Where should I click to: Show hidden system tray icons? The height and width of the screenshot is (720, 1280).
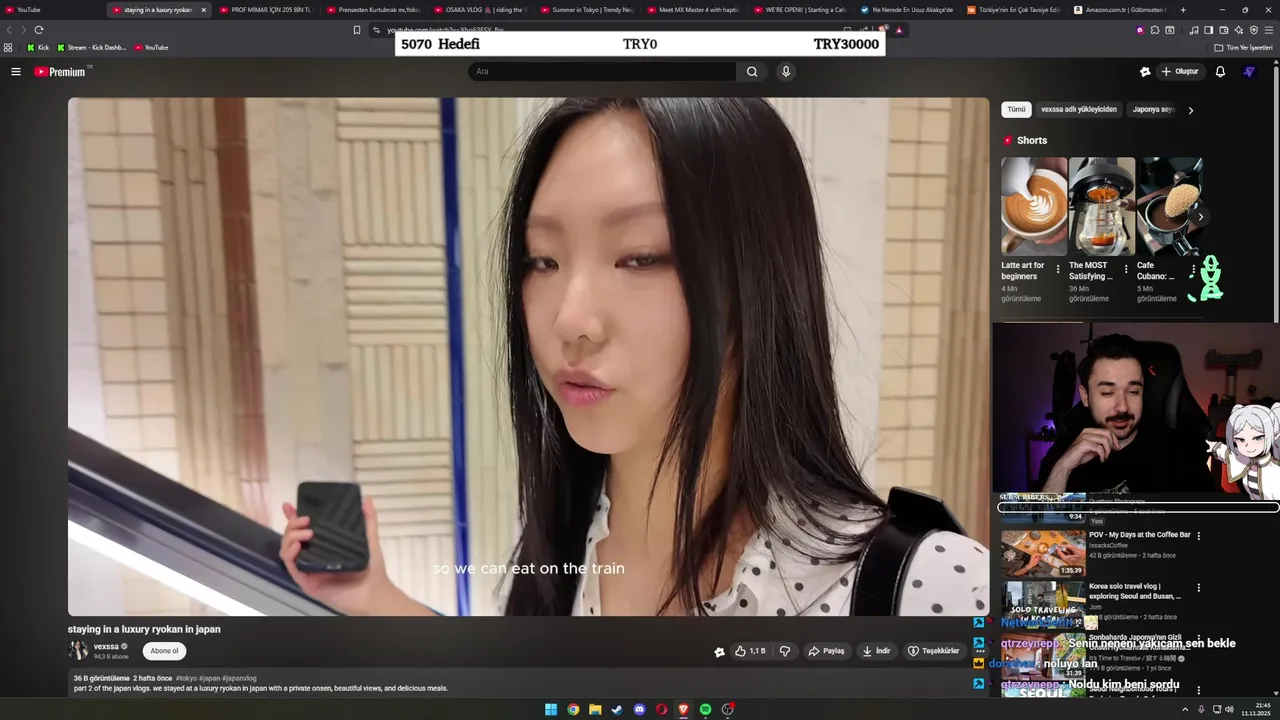pyautogui.click(x=1185, y=710)
